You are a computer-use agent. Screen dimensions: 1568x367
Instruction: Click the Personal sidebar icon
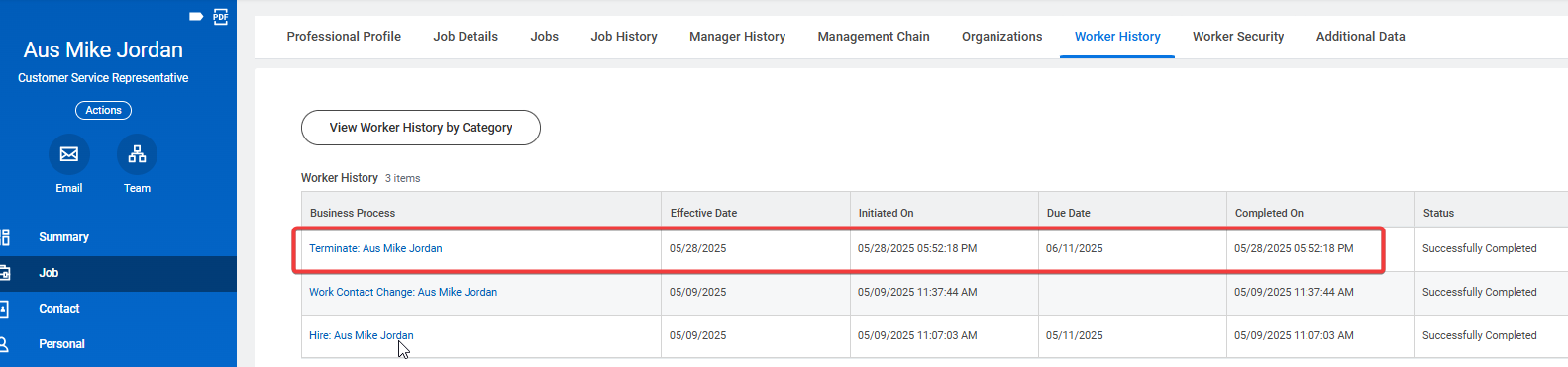coord(5,344)
